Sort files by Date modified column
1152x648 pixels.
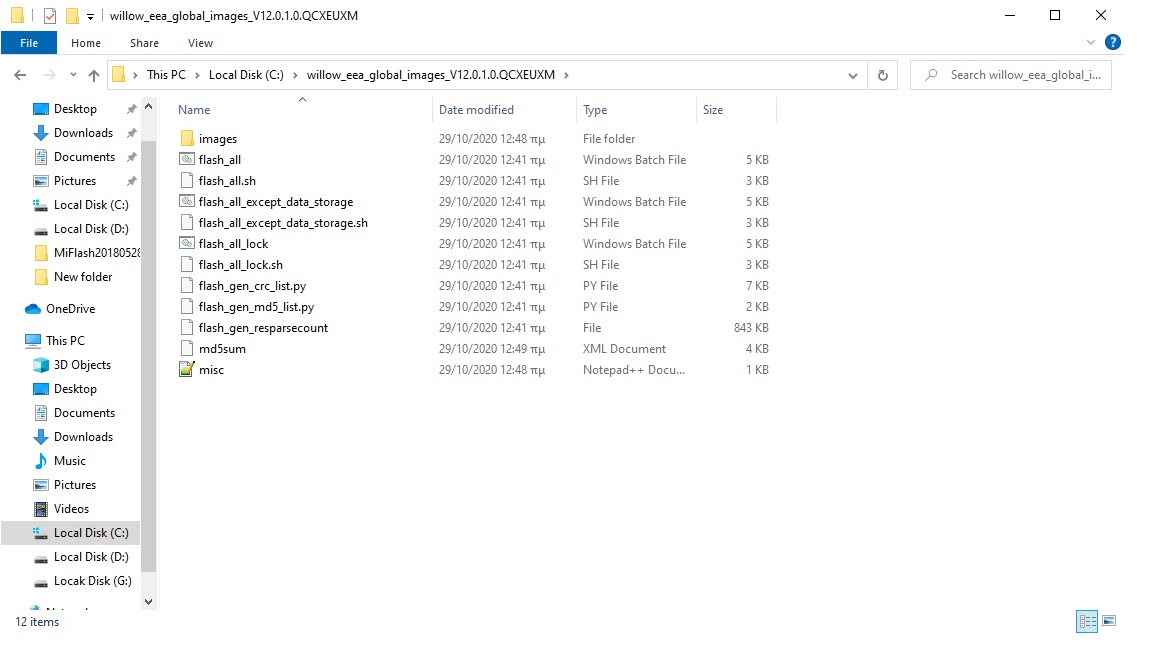[476, 110]
